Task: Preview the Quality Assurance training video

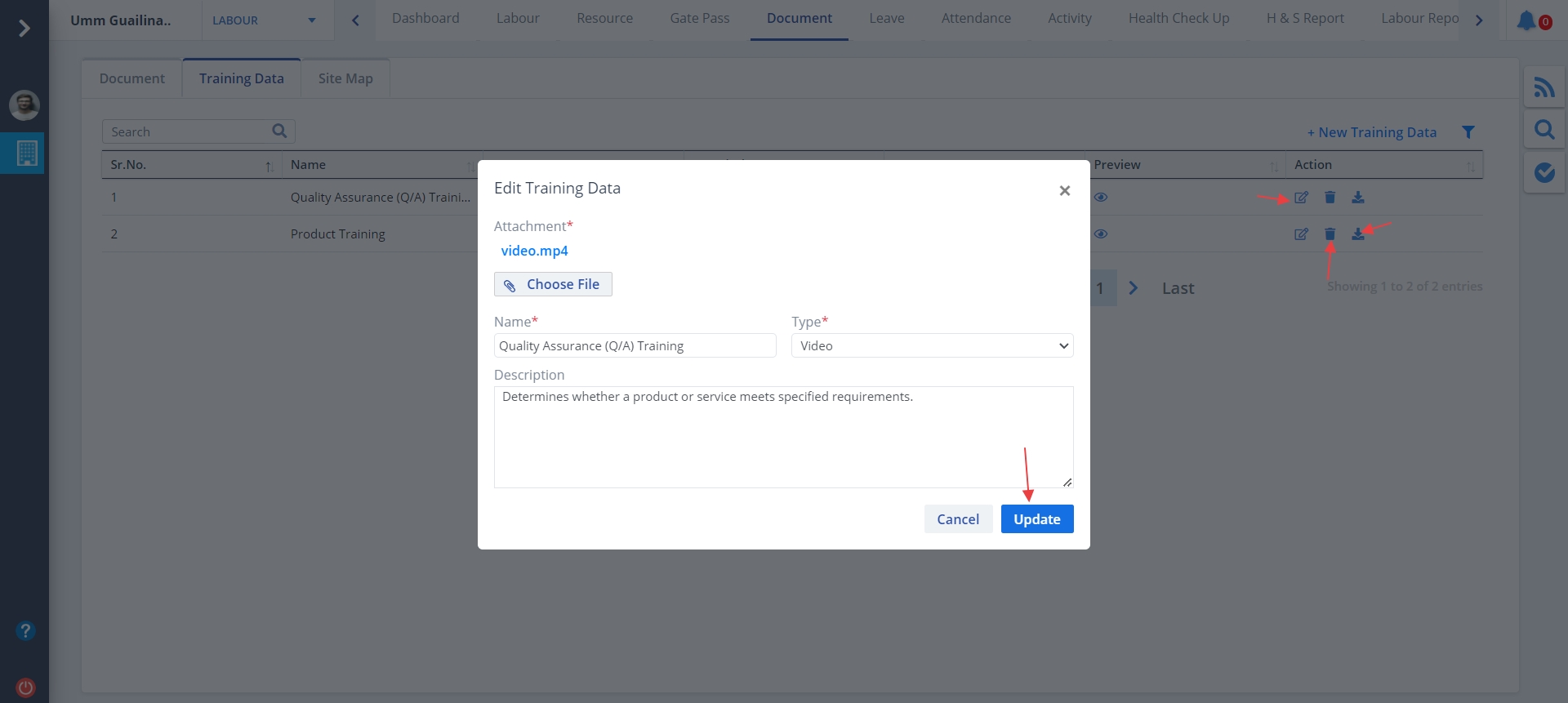Action: pyautogui.click(x=1101, y=198)
